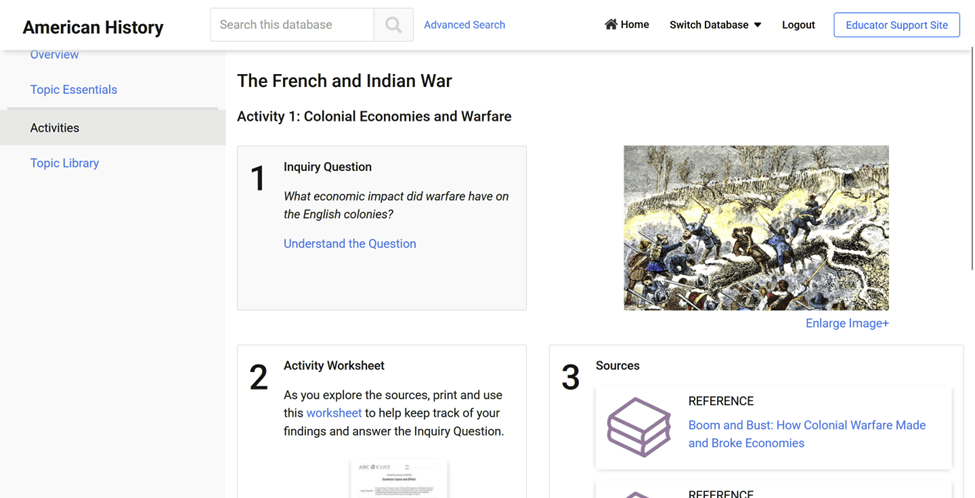Click the page vertical scrollbar
975x498 pixels.
pos(970,160)
